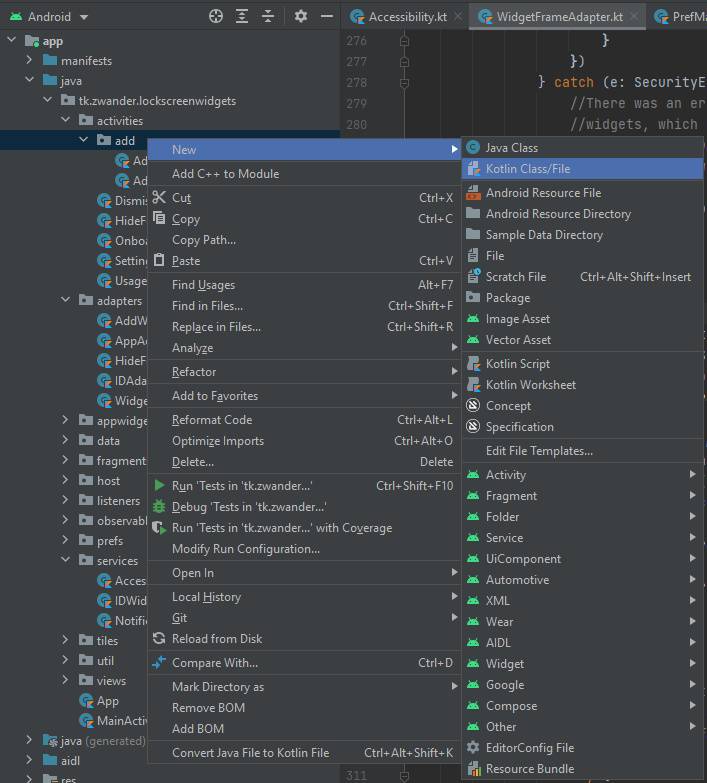Choose Package in New submenu

point(583,298)
